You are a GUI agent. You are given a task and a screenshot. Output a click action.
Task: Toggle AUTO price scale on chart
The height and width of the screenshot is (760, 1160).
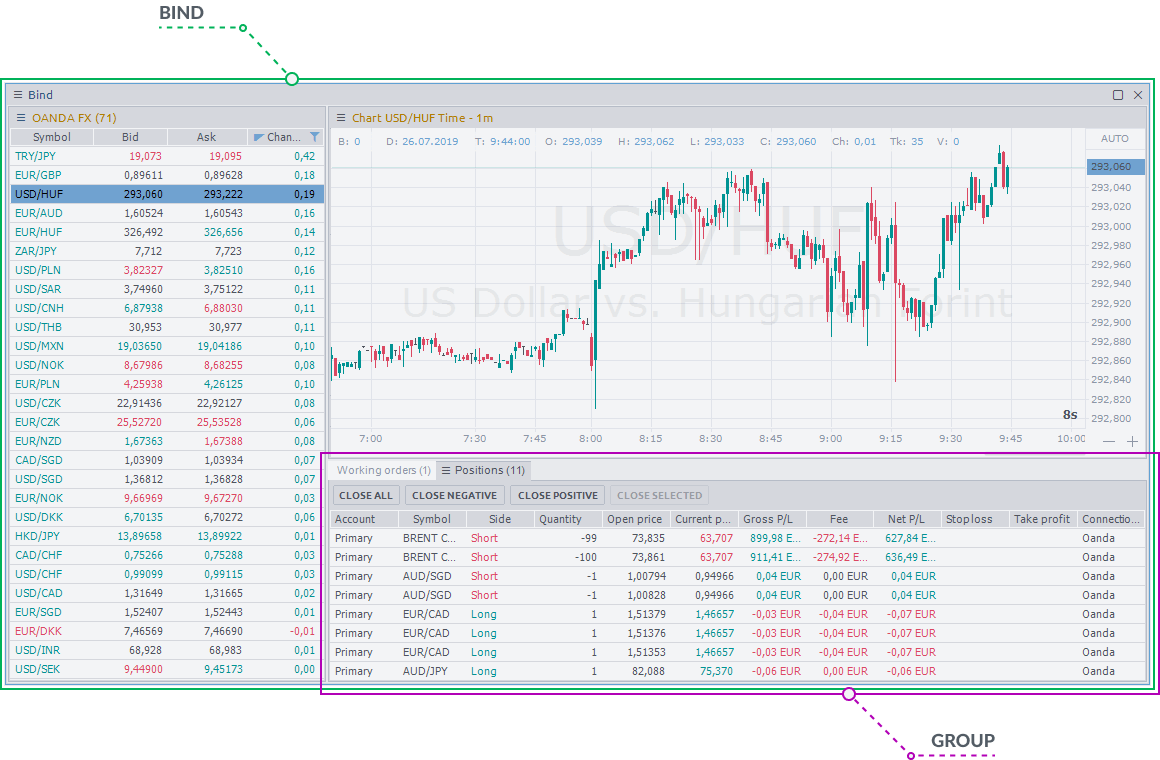click(x=1114, y=139)
